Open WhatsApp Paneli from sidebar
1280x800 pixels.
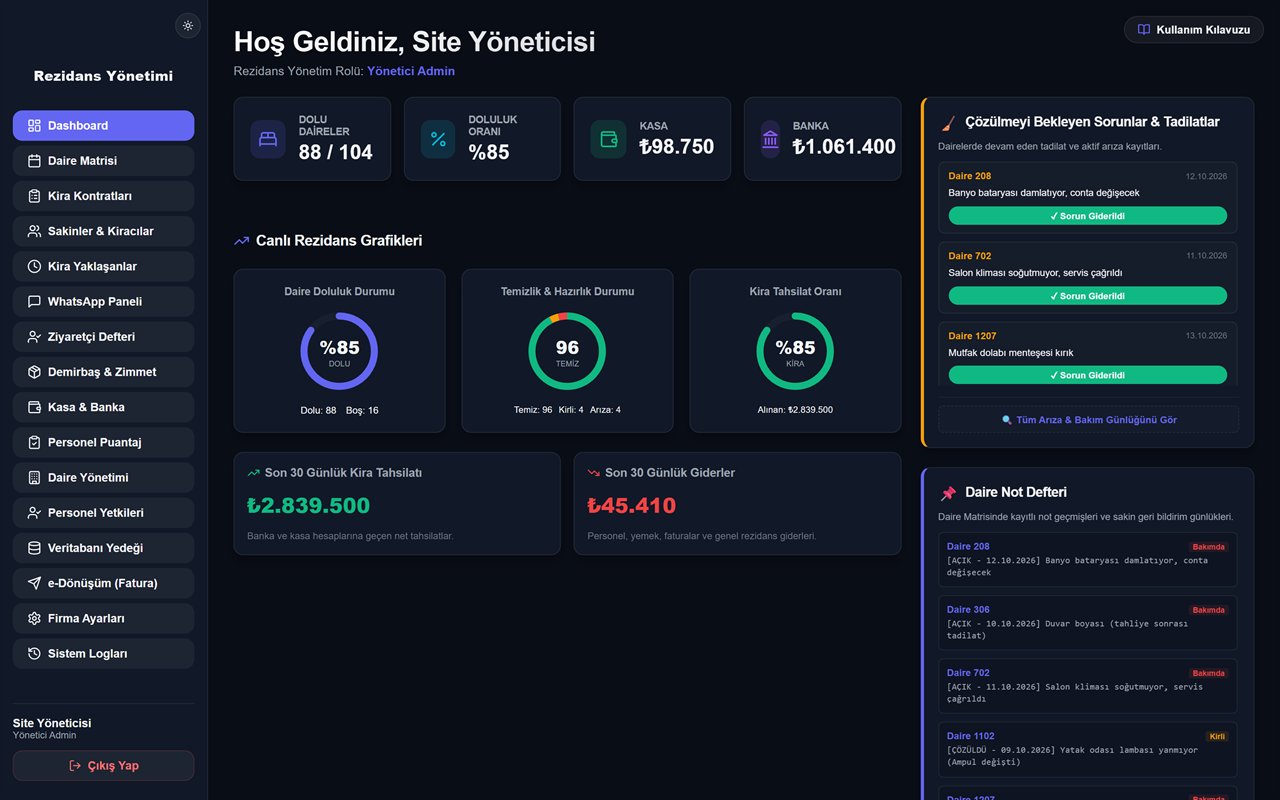(x=104, y=302)
